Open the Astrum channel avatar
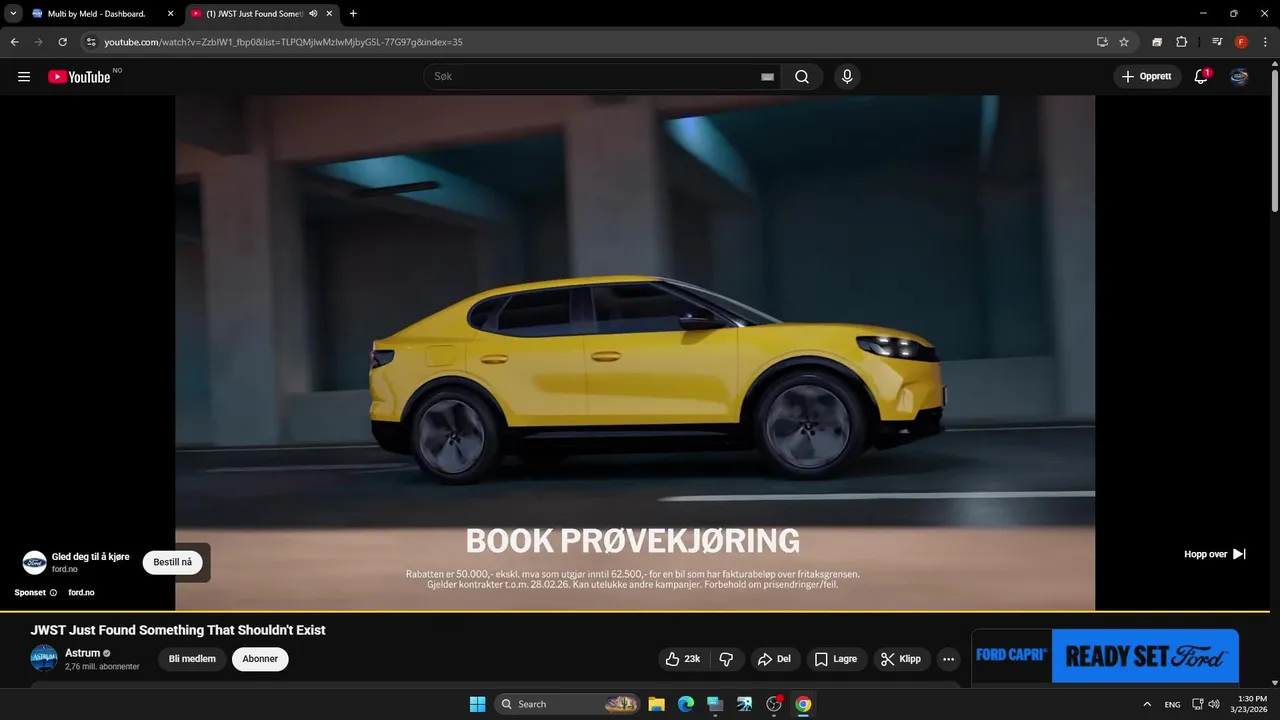This screenshot has width=1280, height=720. tap(44, 658)
